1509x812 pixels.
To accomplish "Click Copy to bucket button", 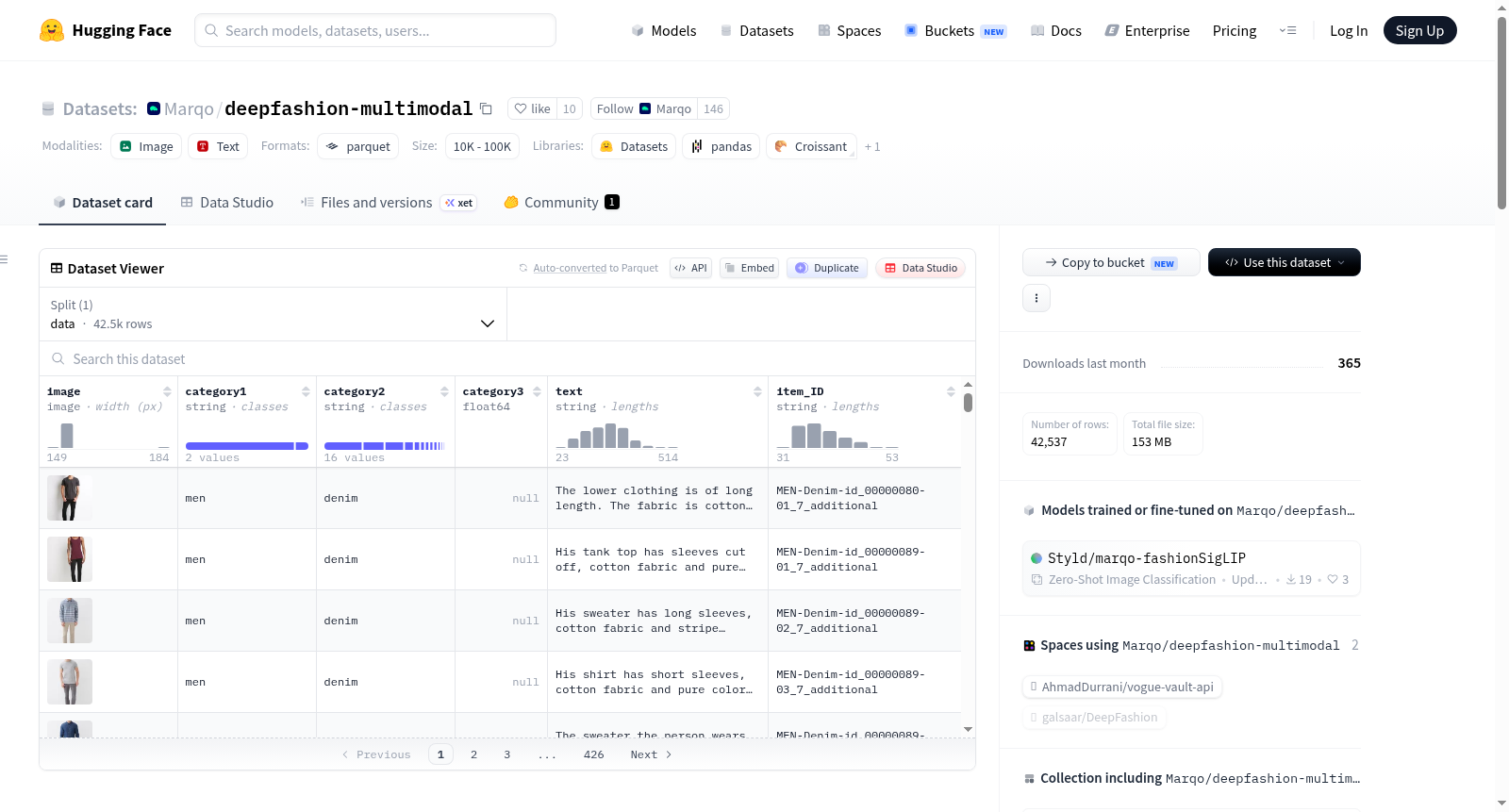I will pos(1111,262).
